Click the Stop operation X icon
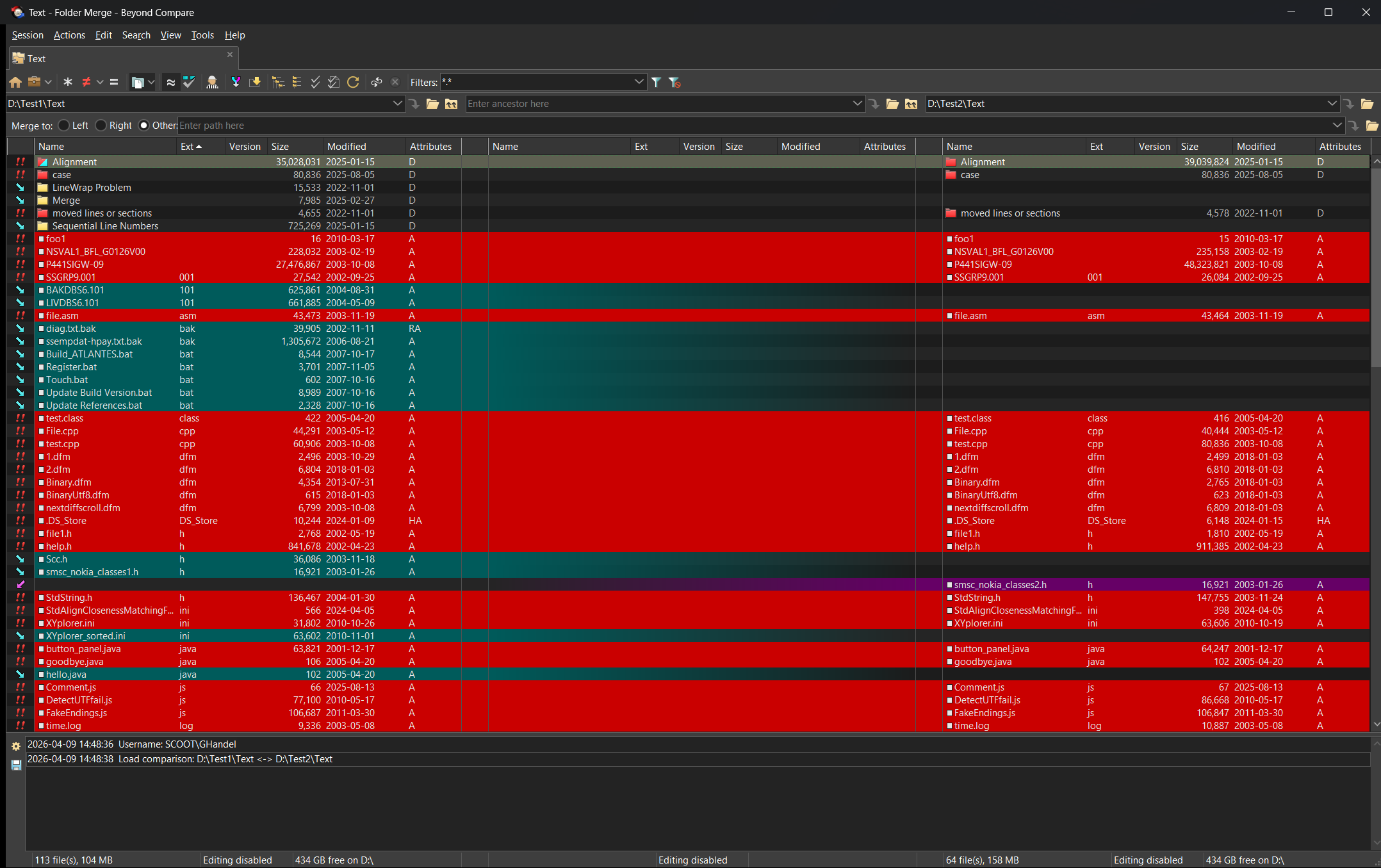The height and width of the screenshot is (868, 1381). click(x=395, y=82)
